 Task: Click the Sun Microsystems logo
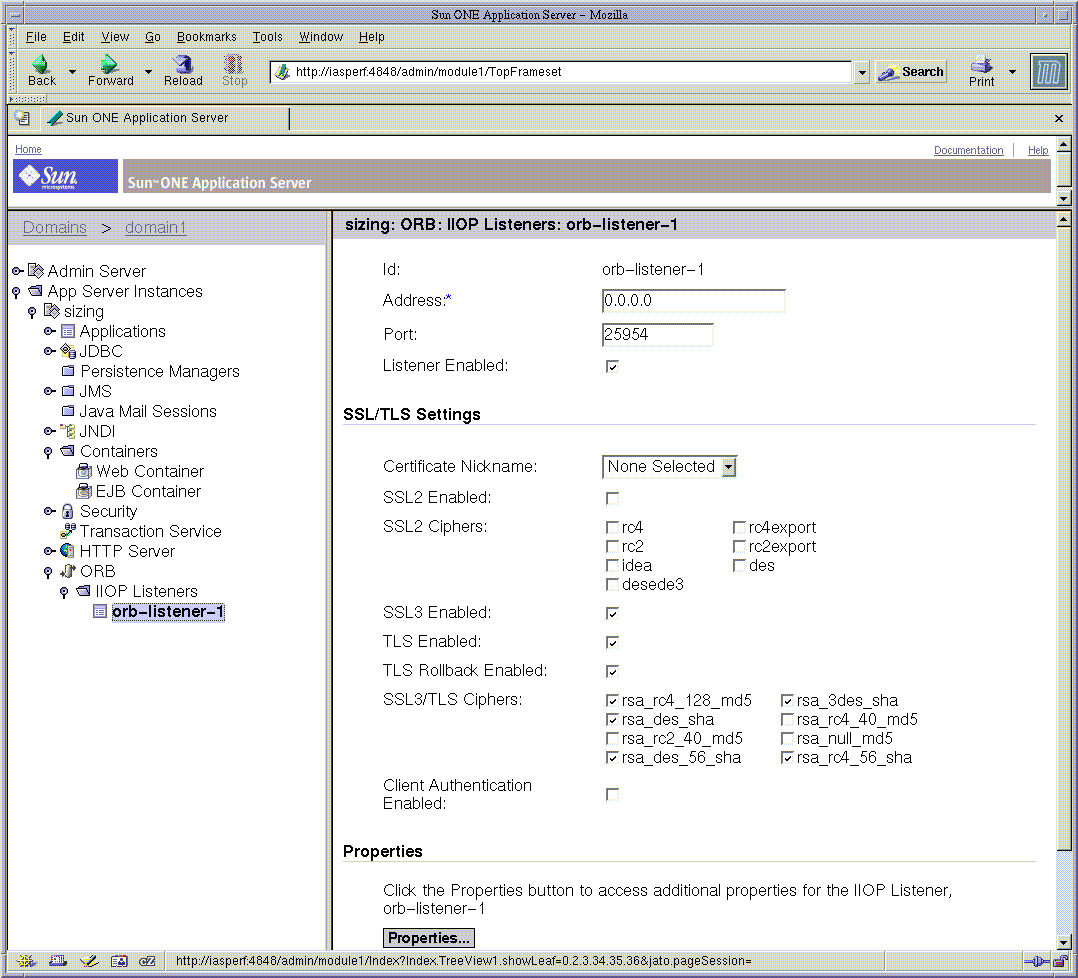coord(65,176)
